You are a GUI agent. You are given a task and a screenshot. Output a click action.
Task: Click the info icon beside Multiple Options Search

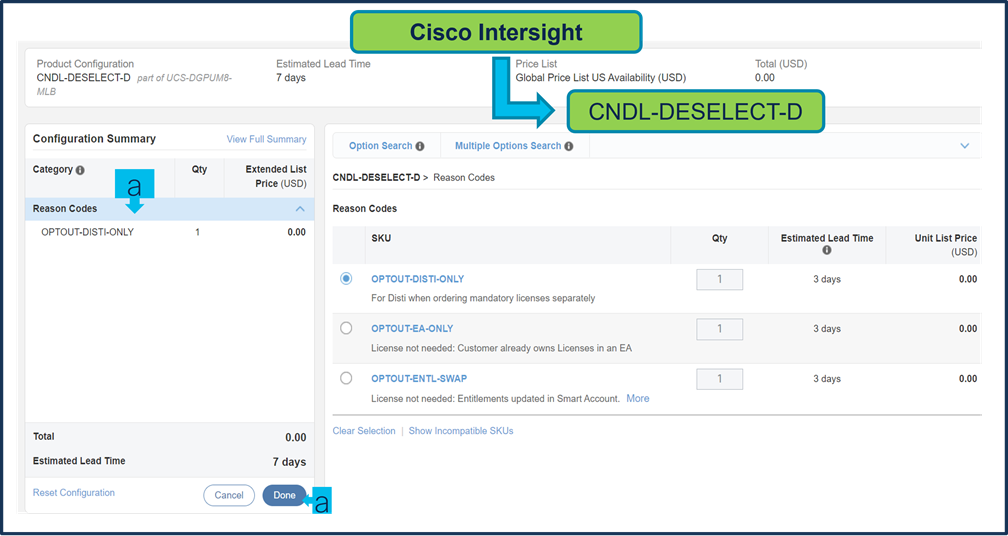568,147
